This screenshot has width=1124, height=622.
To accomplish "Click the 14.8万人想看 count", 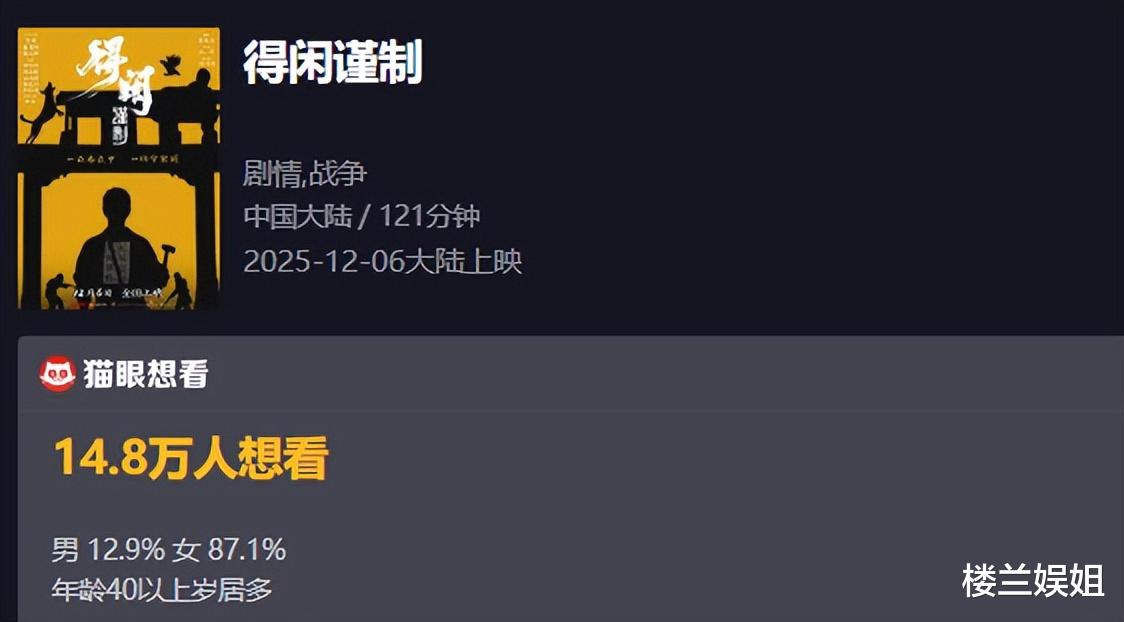I will coord(190,458).
